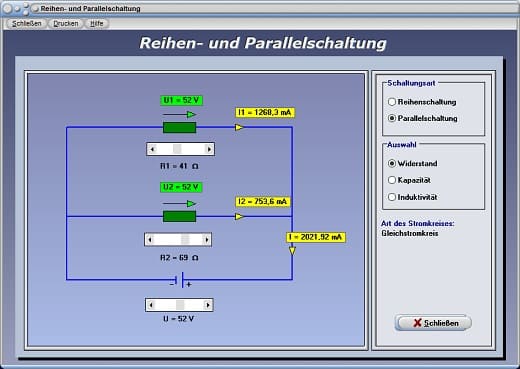Select Widerstand option

click(413, 164)
